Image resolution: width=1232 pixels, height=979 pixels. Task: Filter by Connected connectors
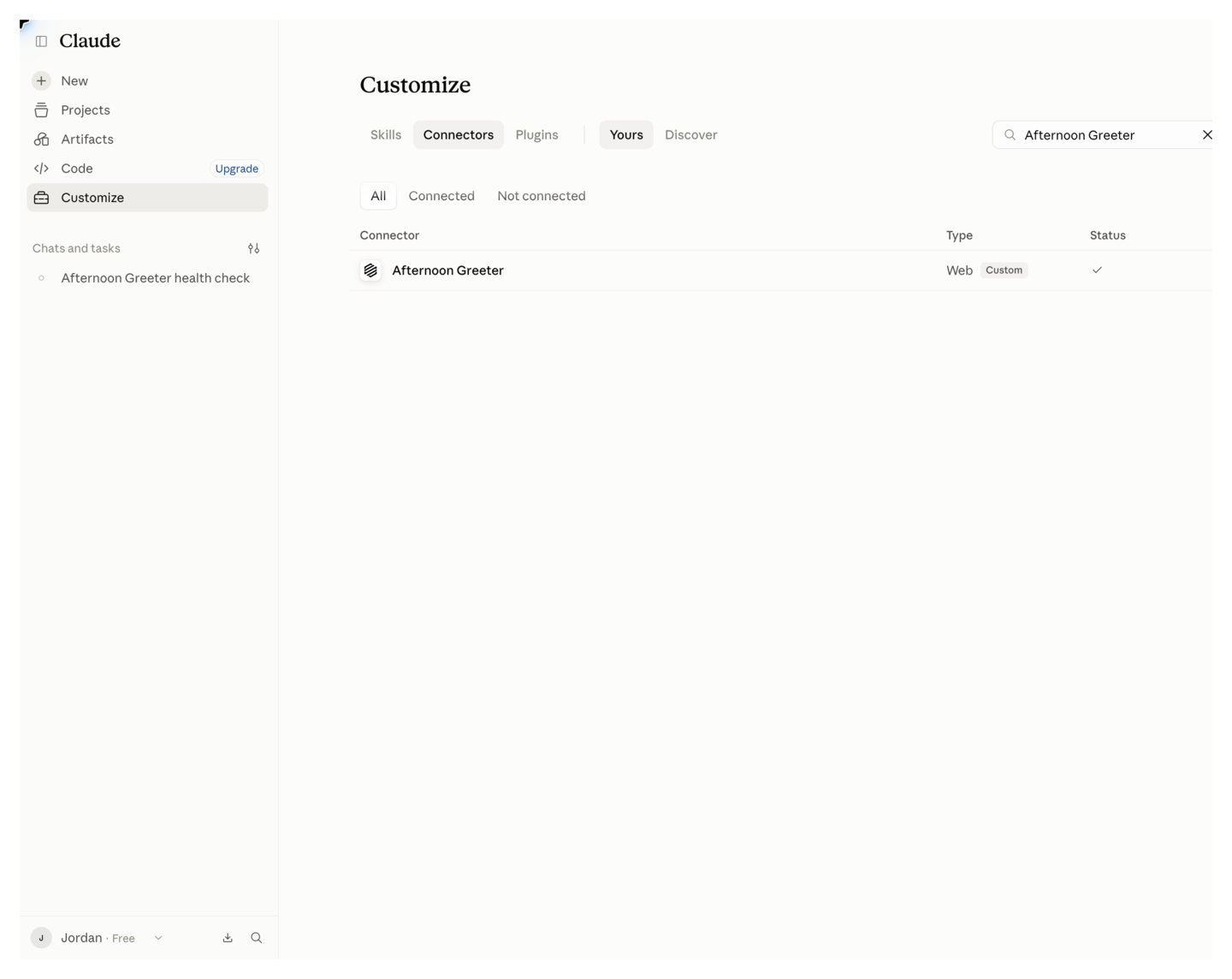pyautogui.click(x=441, y=196)
